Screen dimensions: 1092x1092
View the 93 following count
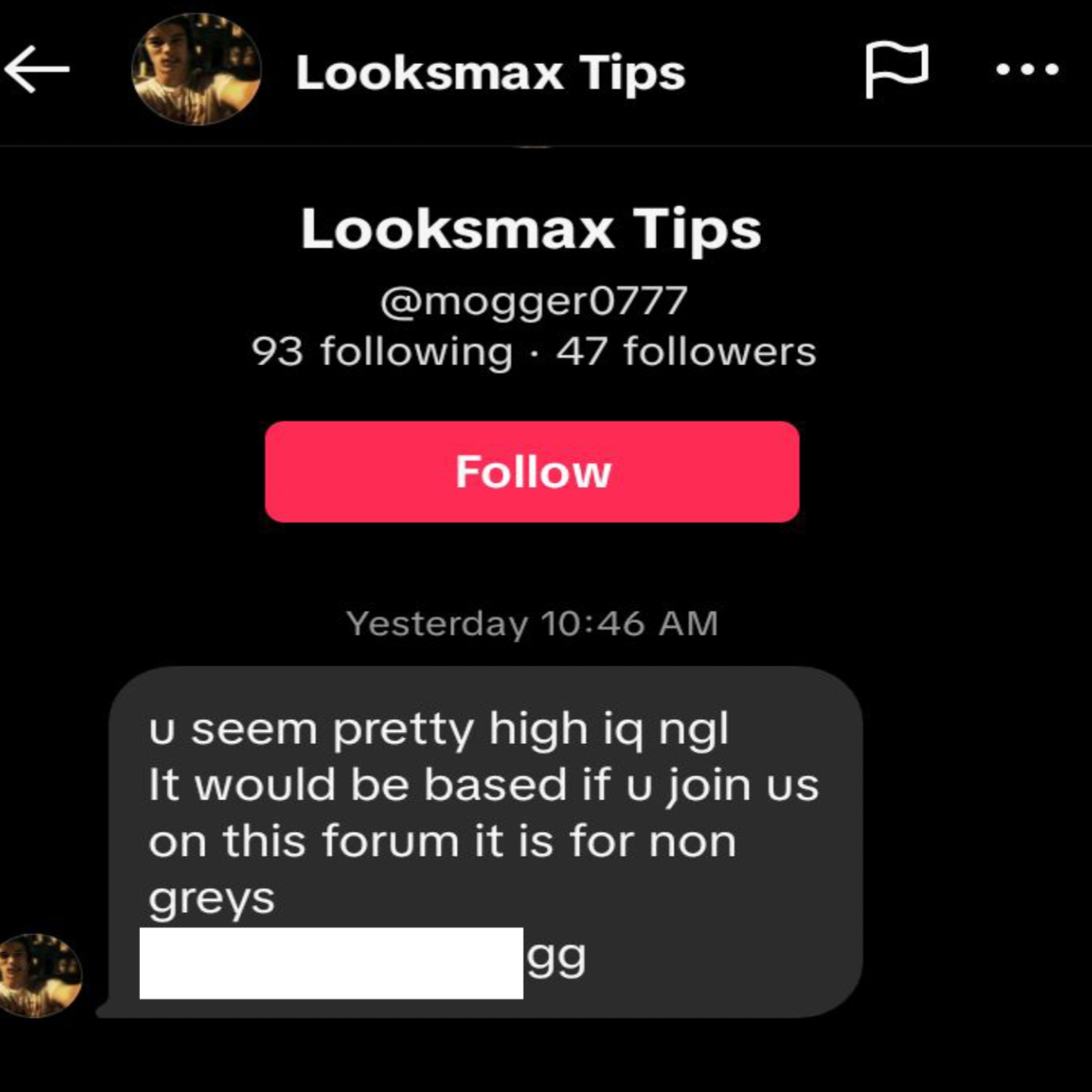(382, 351)
